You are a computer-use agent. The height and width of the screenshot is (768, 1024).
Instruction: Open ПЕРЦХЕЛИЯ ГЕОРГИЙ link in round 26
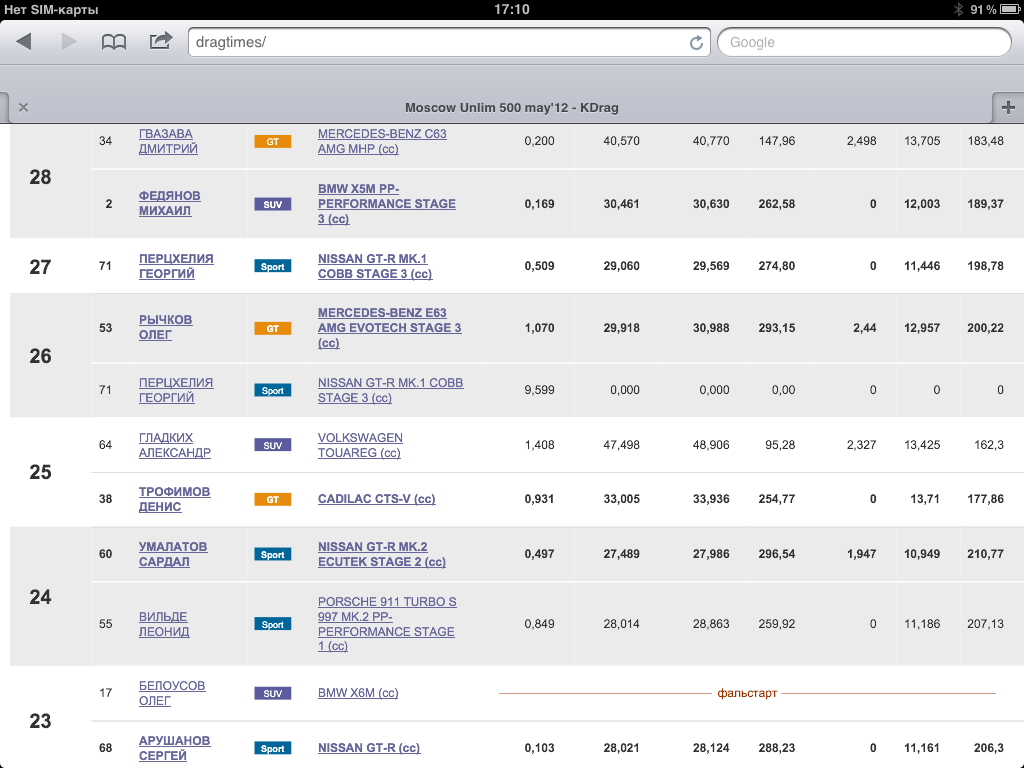click(x=176, y=390)
